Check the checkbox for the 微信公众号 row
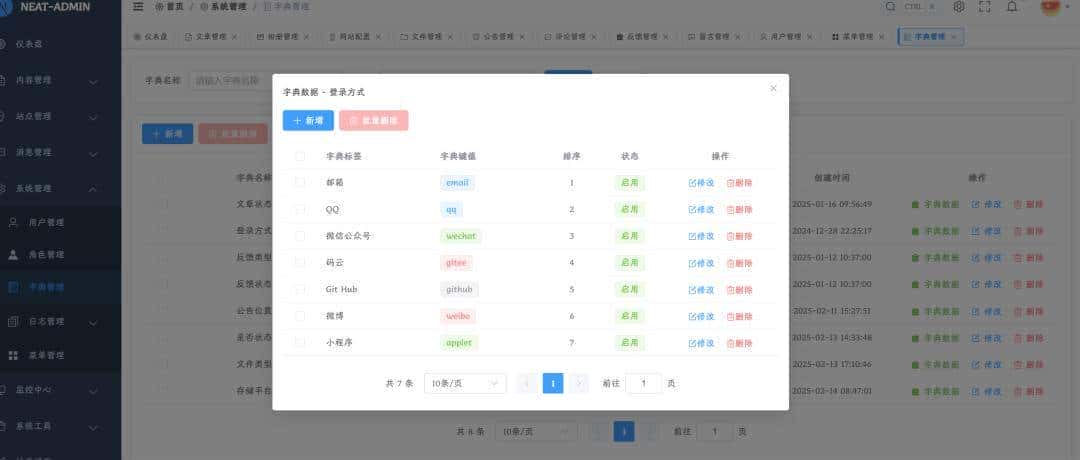The width and height of the screenshot is (1080, 460). 300,236
